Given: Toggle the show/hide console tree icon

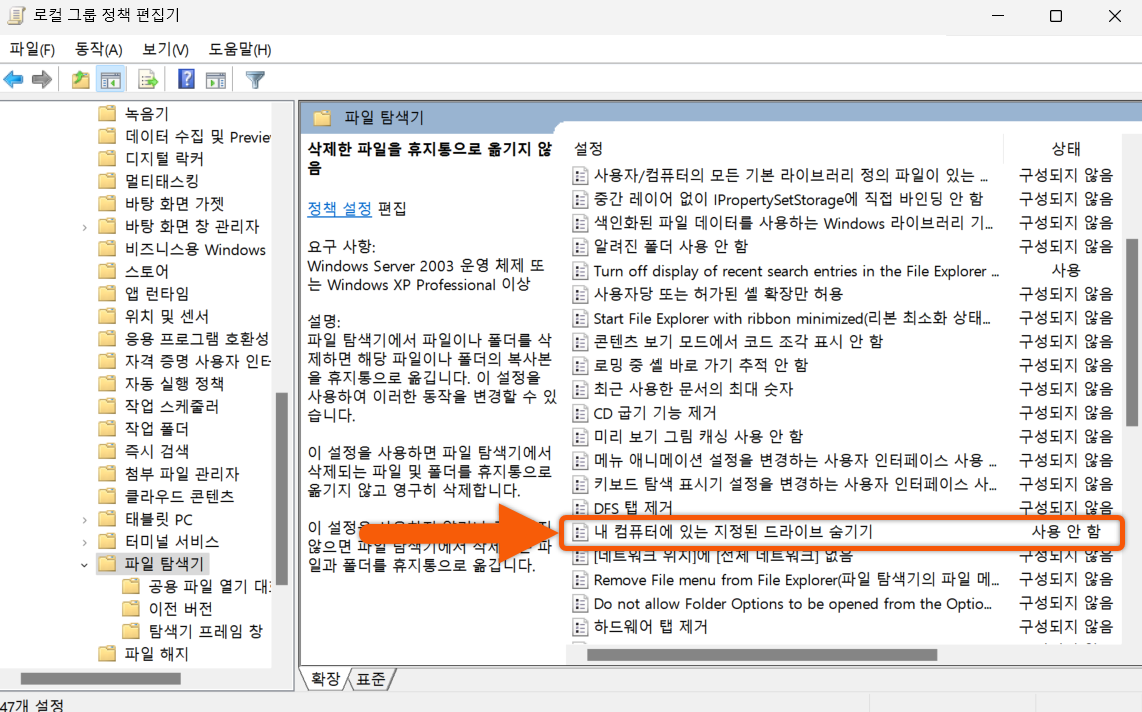Looking at the screenshot, I should click(111, 79).
